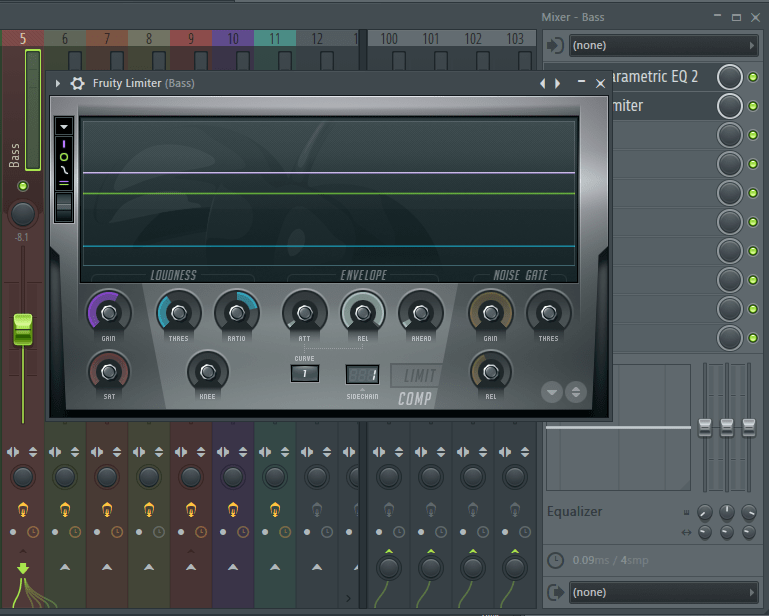Select mixer track 100
The width and height of the screenshot is (769, 616).
click(x=389, y=38)
